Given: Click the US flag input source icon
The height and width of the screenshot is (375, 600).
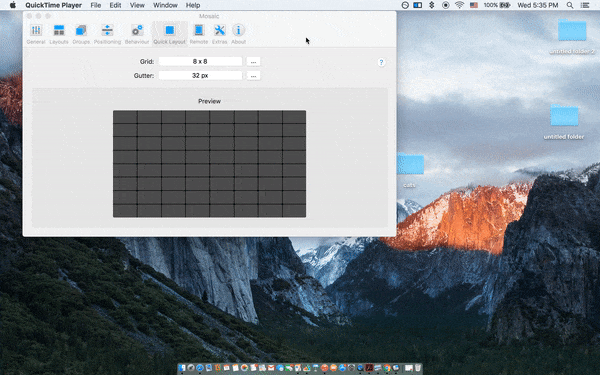Looking at the screenshot, I should [474, 5].
